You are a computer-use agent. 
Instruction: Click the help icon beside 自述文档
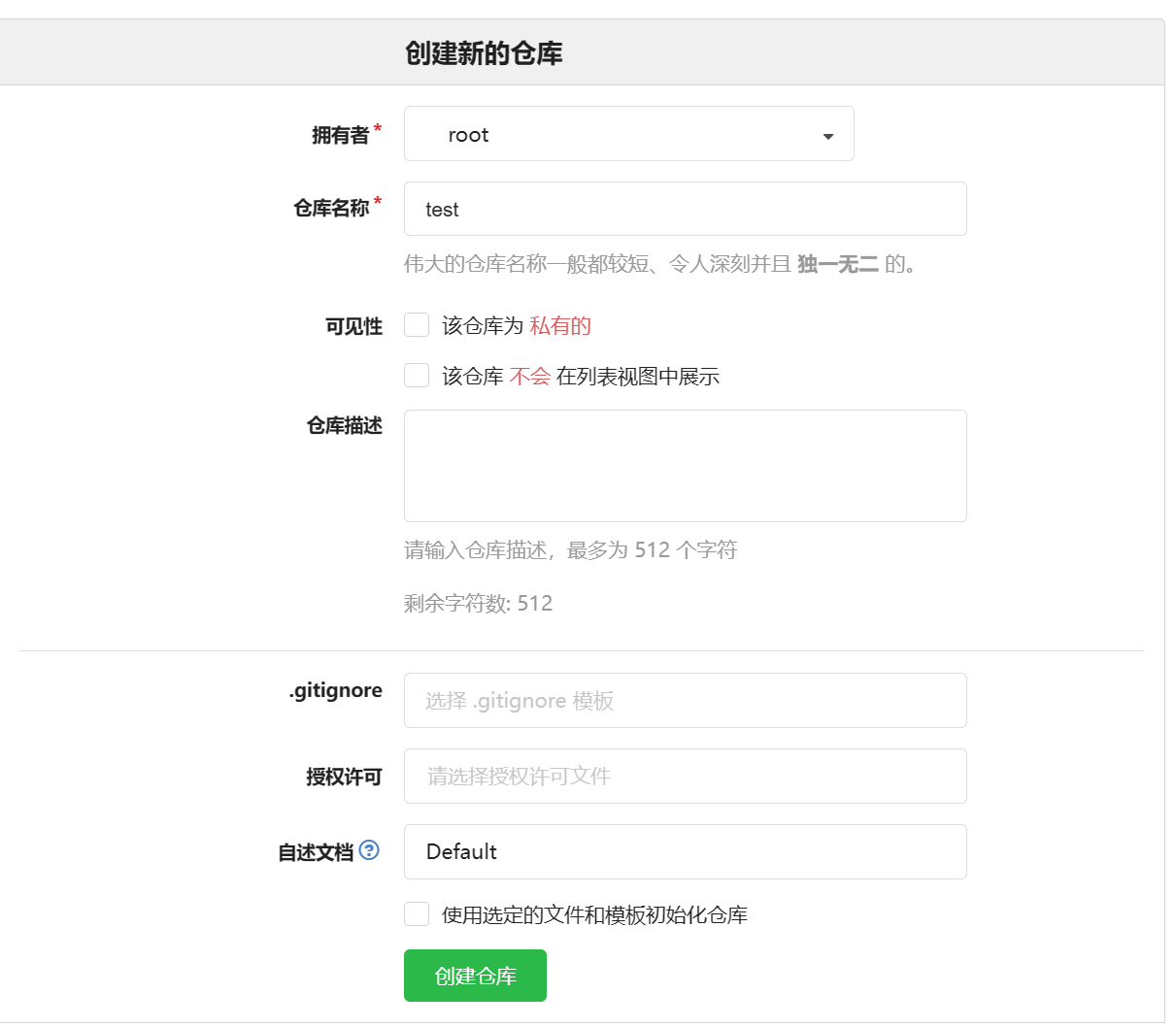tap(369, 850)
